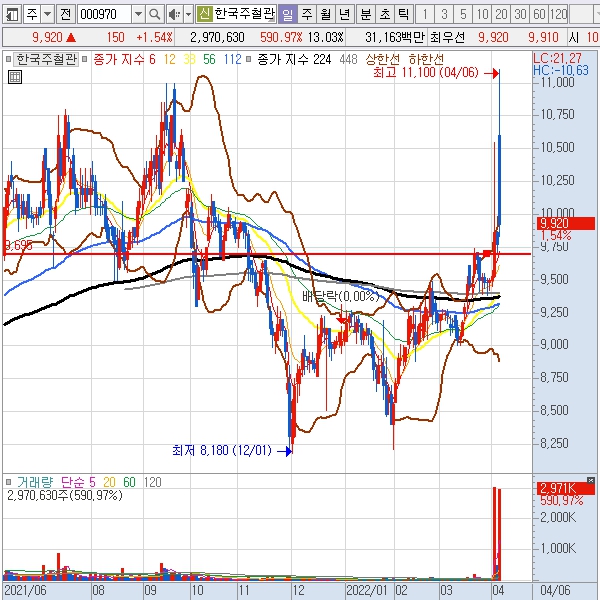Viewport: 600px width, 600px height.
Task: Toggle square marker before 거래량 legend
Action: pos(8,482)
